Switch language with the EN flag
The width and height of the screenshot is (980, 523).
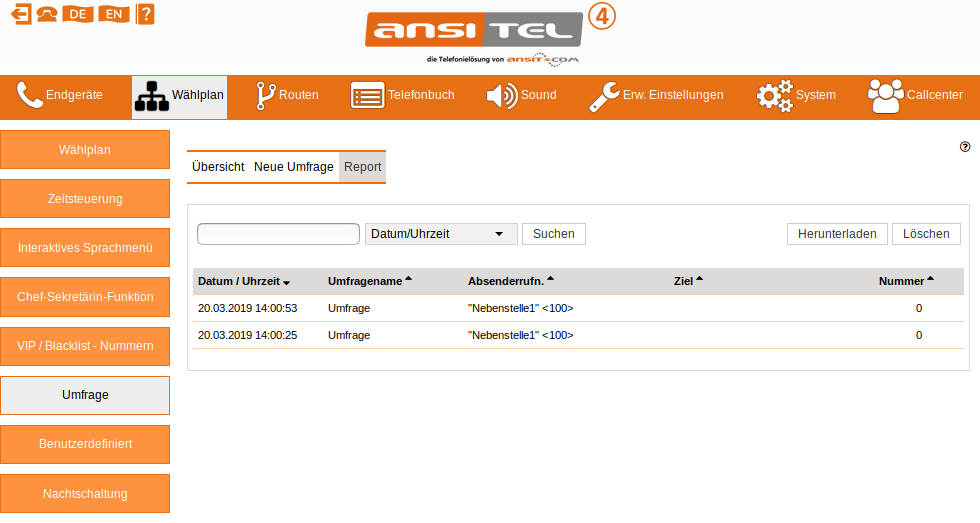(114, 14)
